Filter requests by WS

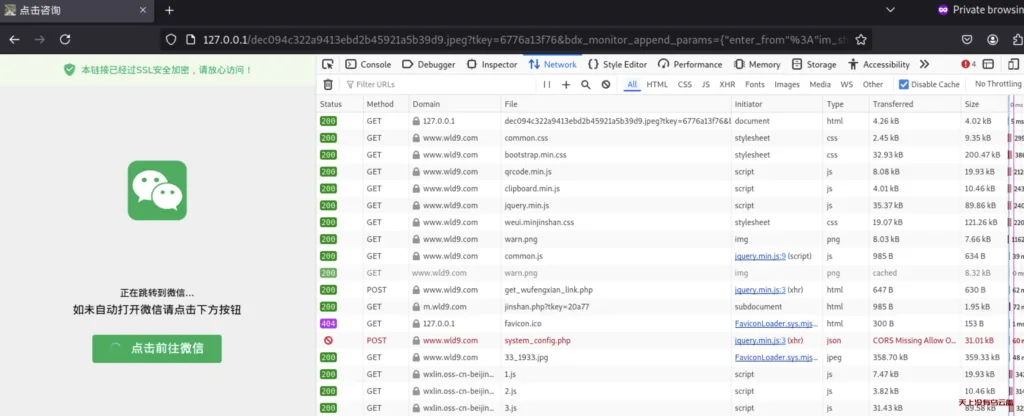pyautogui.click(x=846, y=84)
